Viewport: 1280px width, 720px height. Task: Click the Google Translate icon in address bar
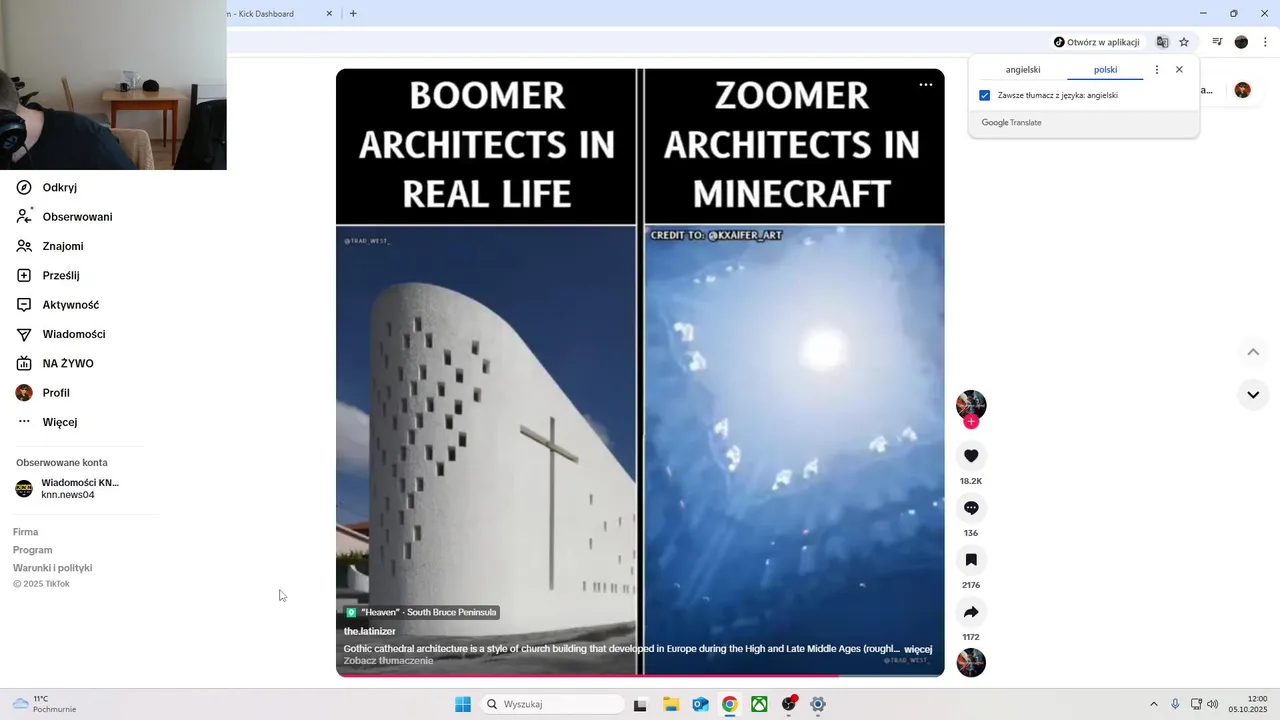(1162, 42)
